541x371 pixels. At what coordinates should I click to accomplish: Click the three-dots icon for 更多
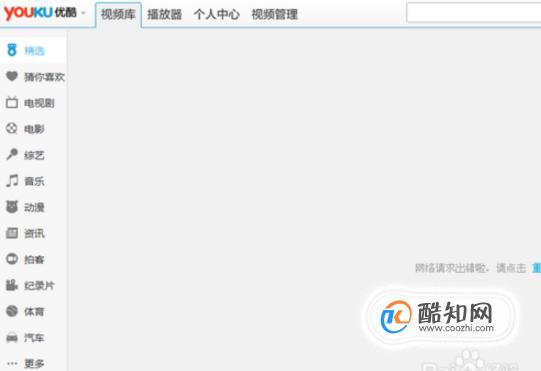pyautogui.click(x=12, y=363)
